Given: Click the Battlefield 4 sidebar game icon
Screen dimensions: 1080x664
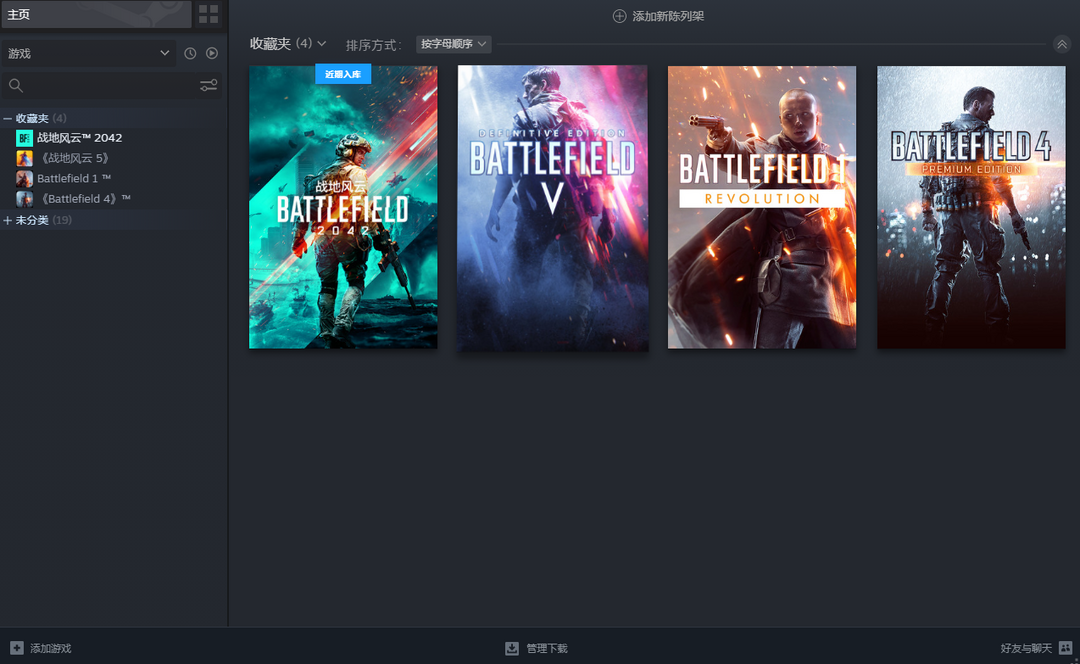Looking at the screenshot, I should [x=24, y=199].
